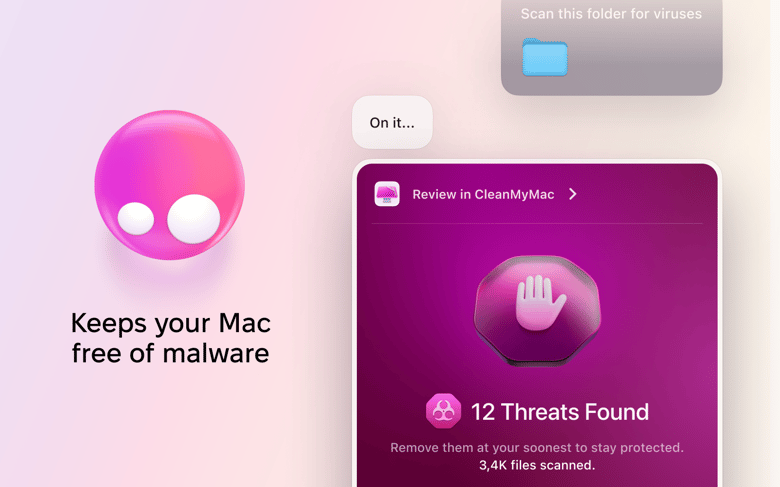Click the blue folder icon

[545, 57]
